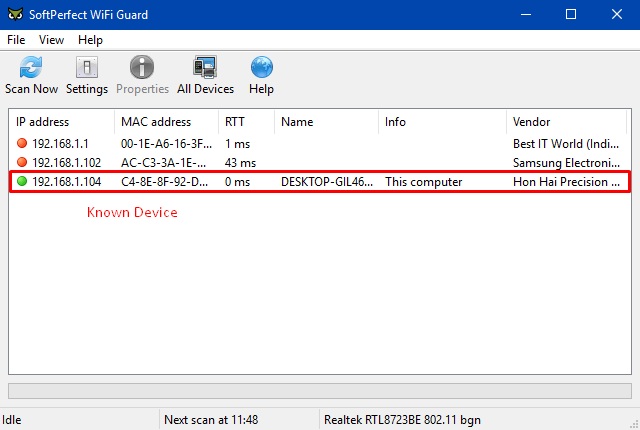Open Settings from the toolbar
The width and height of the screenshot is (640, 430).
tap(87, 75)
